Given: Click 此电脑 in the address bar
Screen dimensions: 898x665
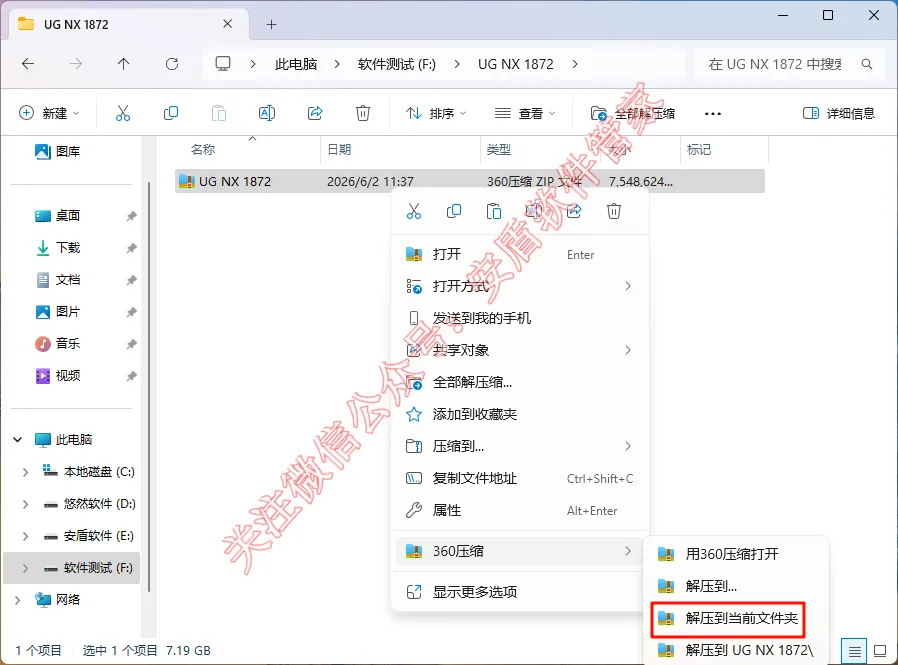Looking at the screenshot, I should pyautogui.click(x=296, y=64).
